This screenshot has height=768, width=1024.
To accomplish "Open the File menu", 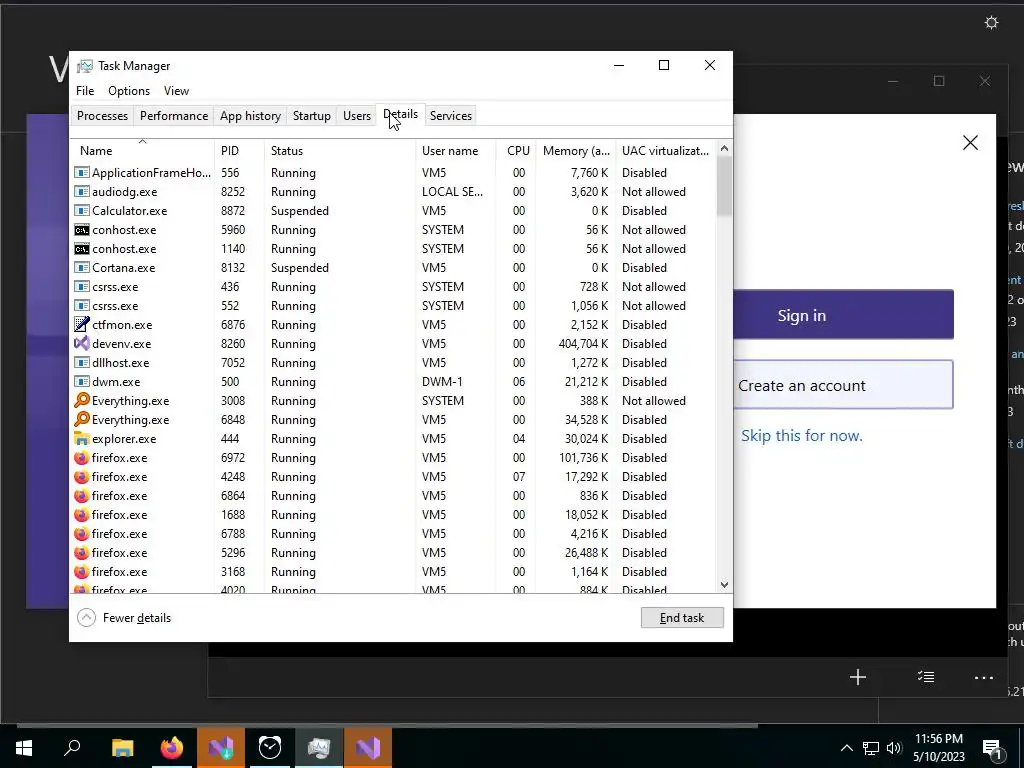I will [85, 91].
